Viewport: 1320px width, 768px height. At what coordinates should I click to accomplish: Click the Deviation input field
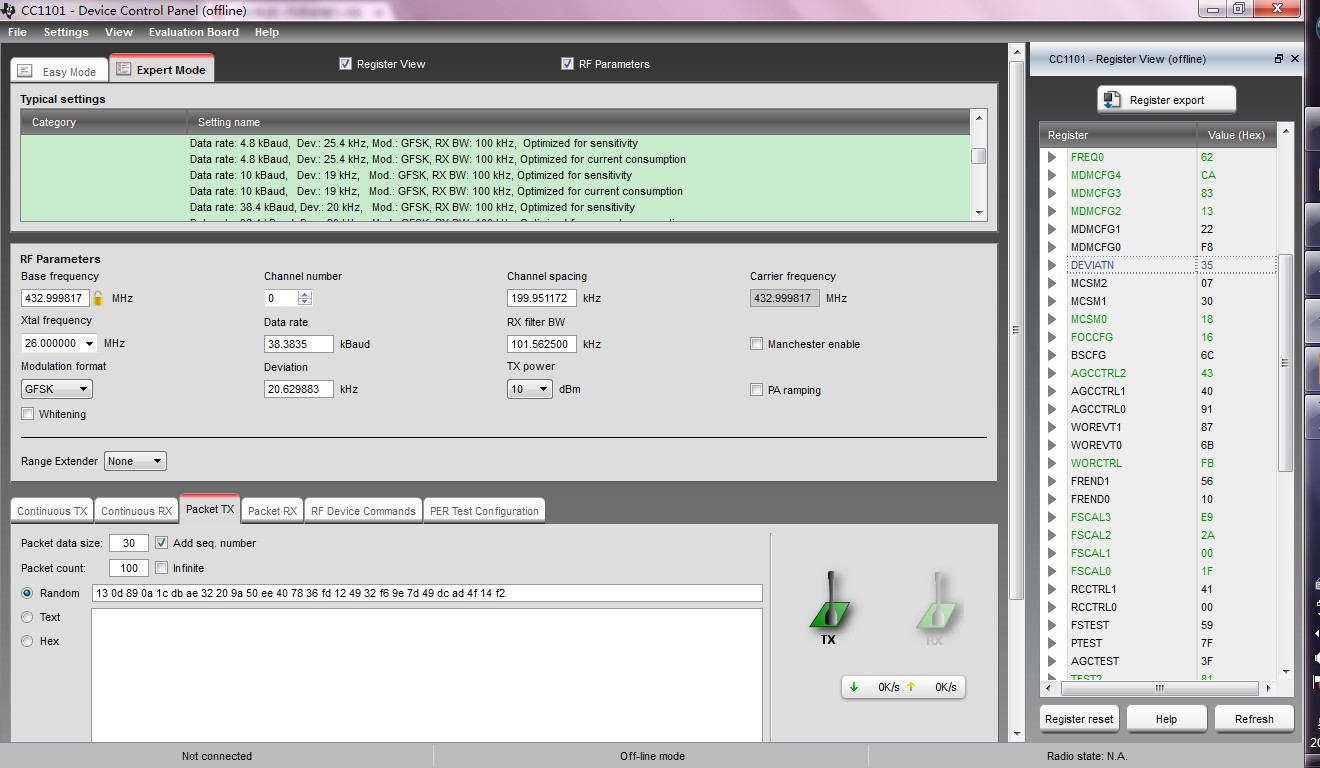tap(299, 389)
